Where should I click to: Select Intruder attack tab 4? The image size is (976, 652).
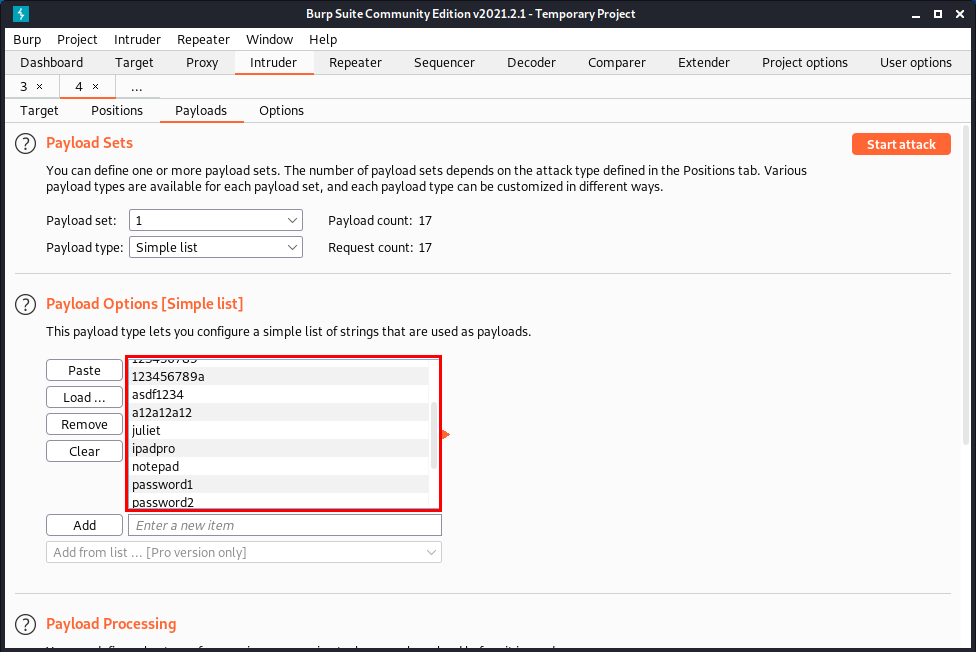[79, 87]
